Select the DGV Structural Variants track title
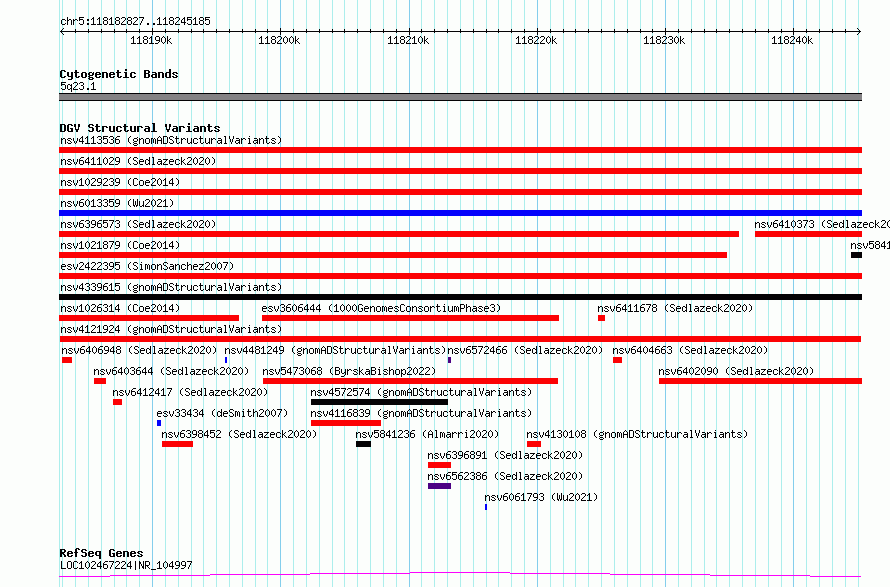The image size is (890, 587). click(x=140, y=128)
